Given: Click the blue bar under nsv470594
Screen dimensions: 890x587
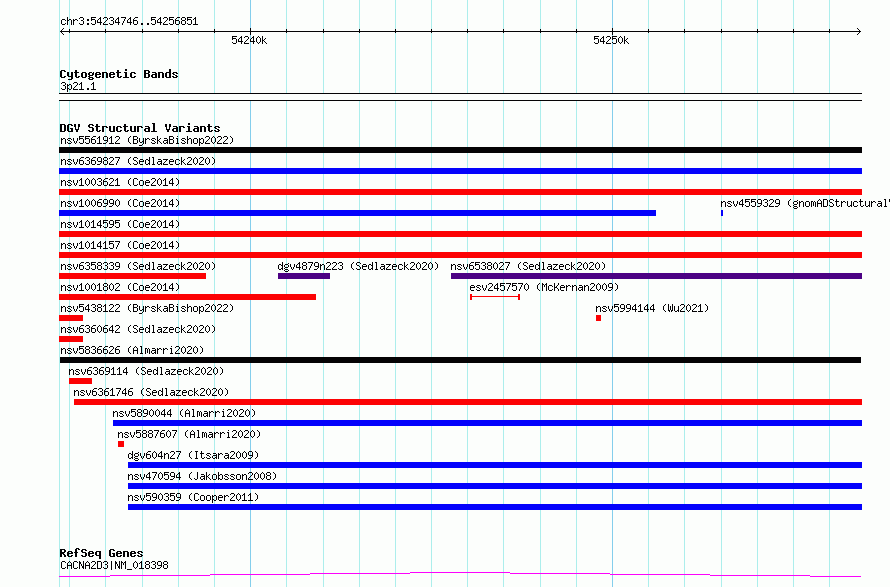Looking at the screenshot, I should click(x=495, y=486).
